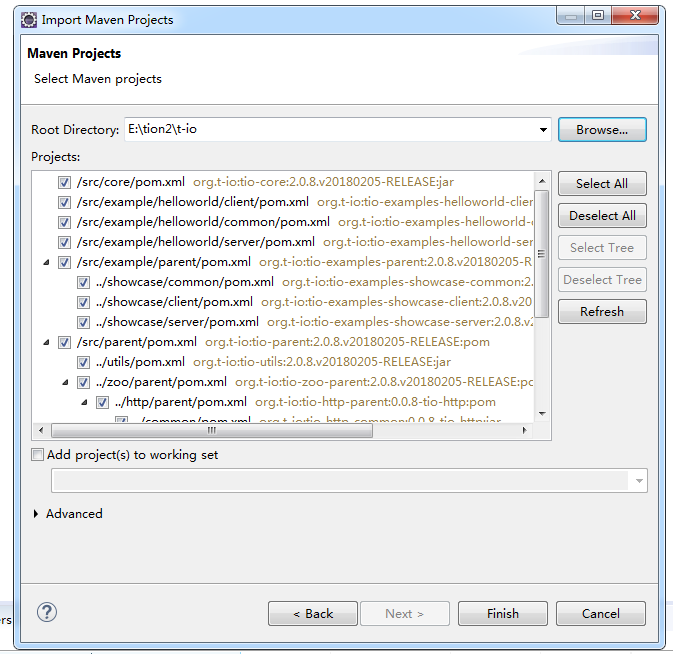Enable Add project(s) to working set

coord(38,454)
